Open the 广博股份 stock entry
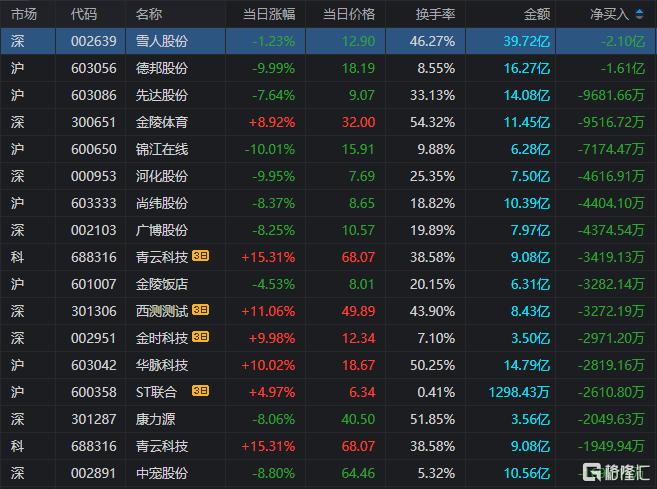 click(162, 230)
